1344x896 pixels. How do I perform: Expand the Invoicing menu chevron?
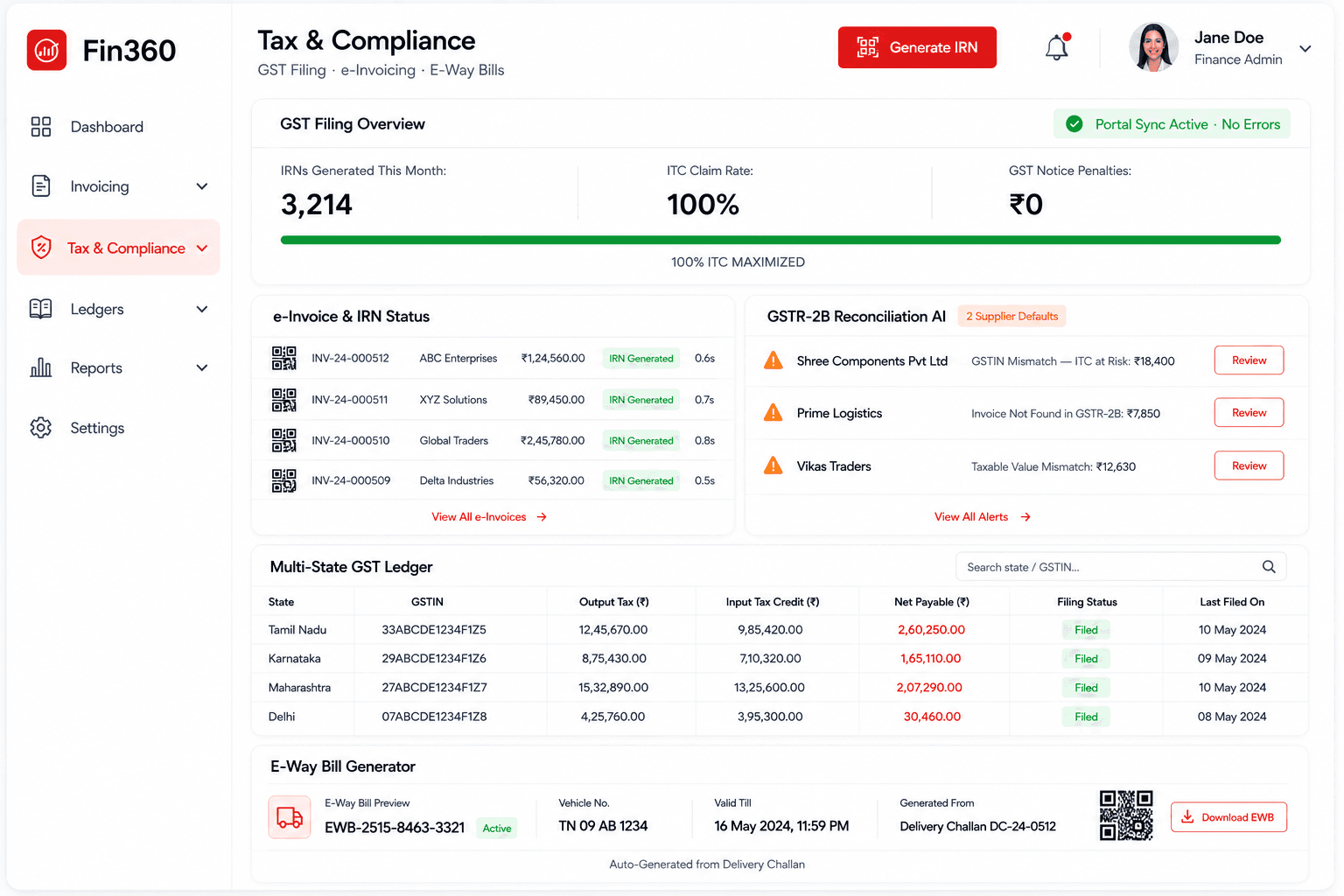202,186
